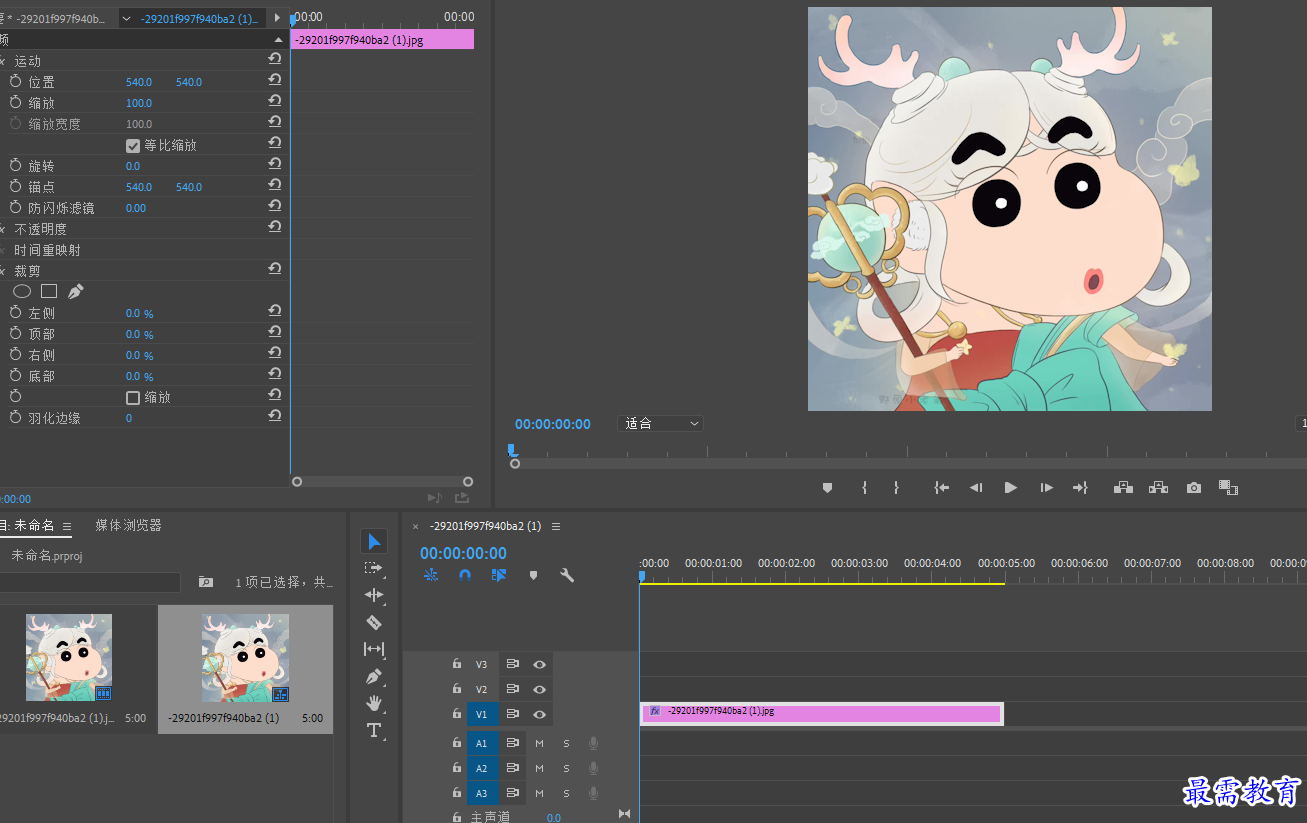Solo audio track A2
Viewport: 1307px width, 823px height.
(566, 768)
